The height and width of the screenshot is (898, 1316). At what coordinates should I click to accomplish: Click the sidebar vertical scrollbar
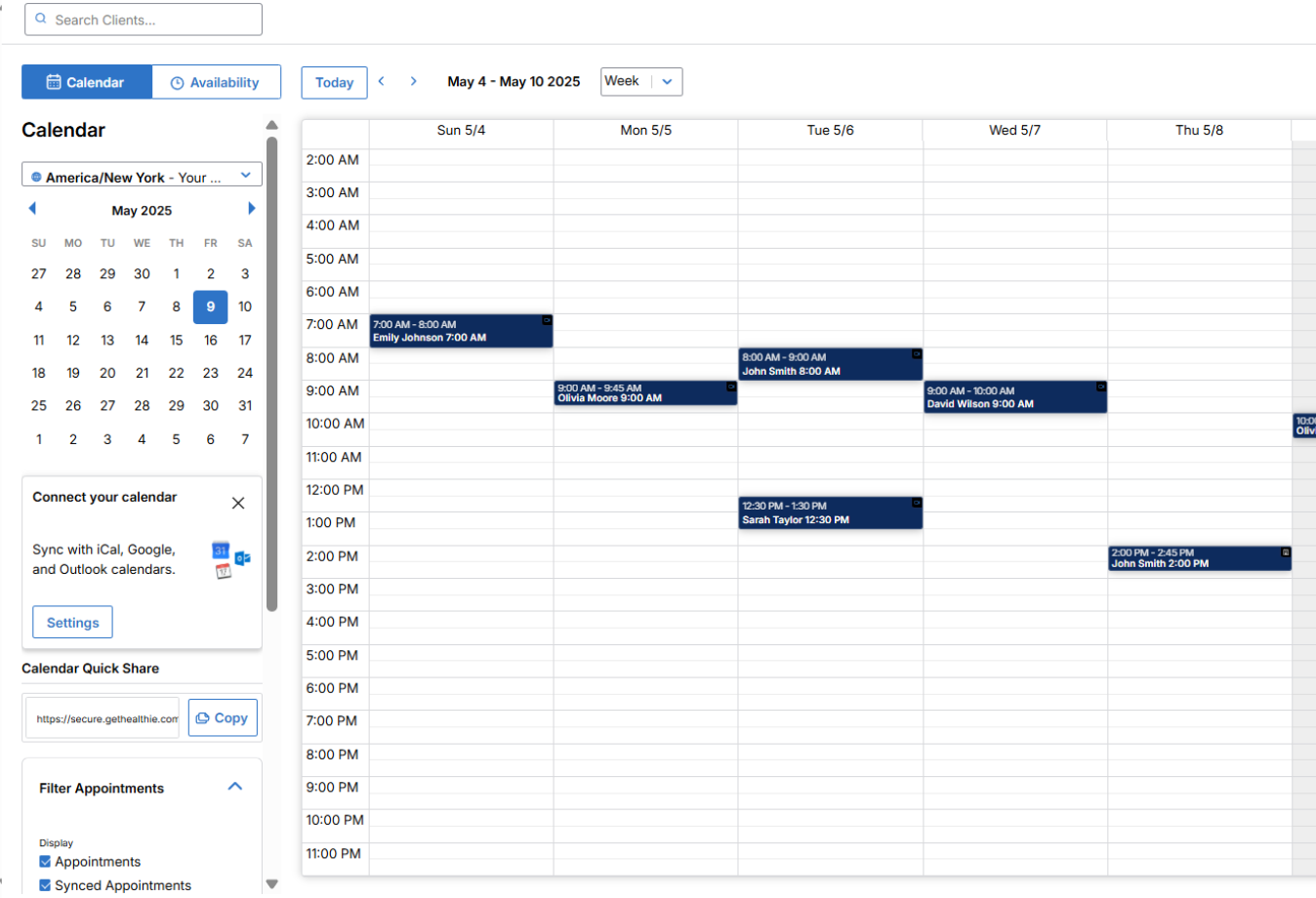(x=272, y=374)
